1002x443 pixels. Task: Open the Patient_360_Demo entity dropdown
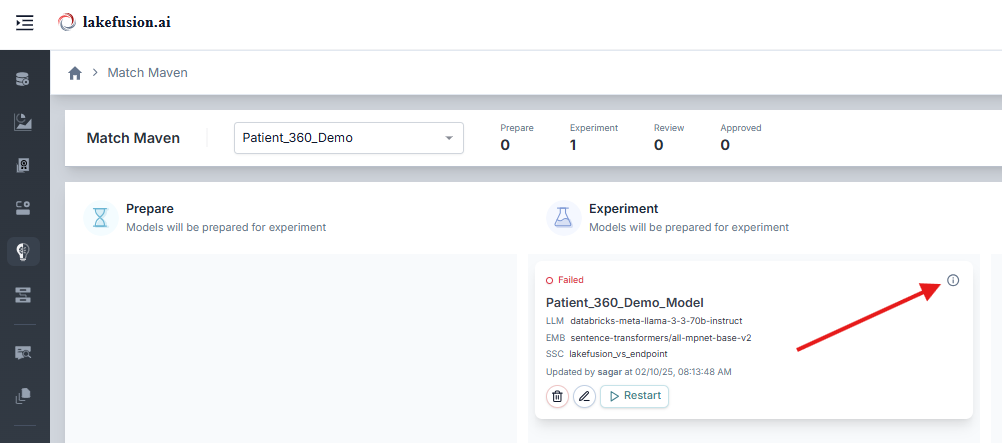349,137
